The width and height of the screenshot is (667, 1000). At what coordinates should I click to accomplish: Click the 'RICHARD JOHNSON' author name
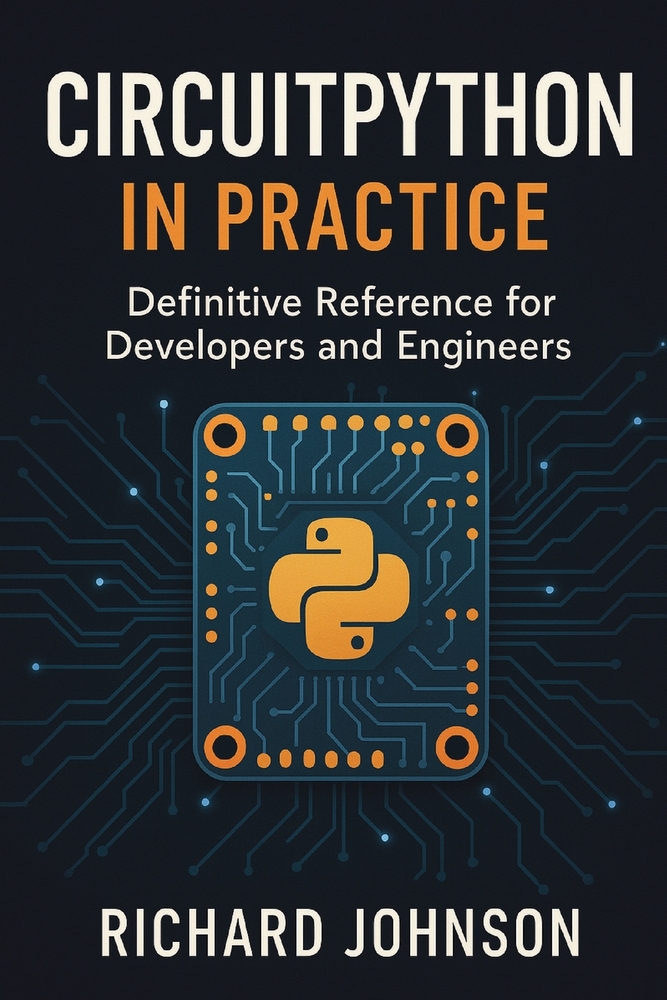pos(340,932)
